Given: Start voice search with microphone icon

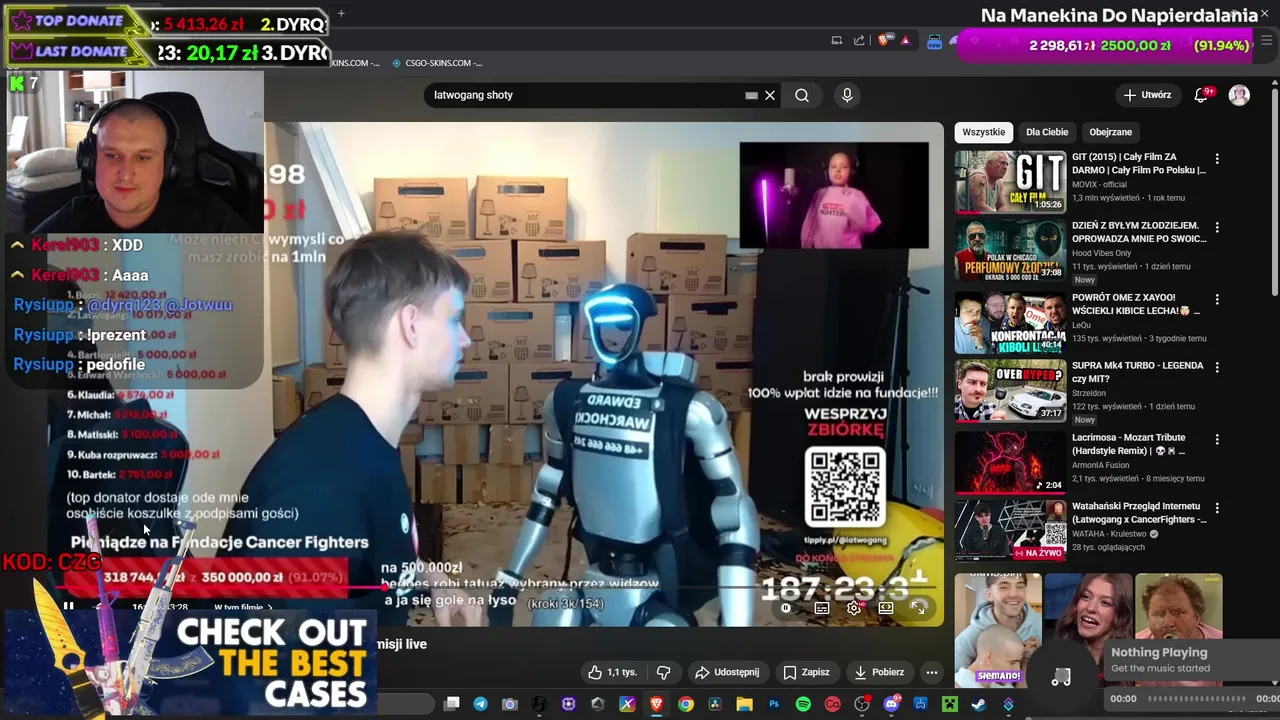Looking at the screenshot, I should tap(847, 95).
